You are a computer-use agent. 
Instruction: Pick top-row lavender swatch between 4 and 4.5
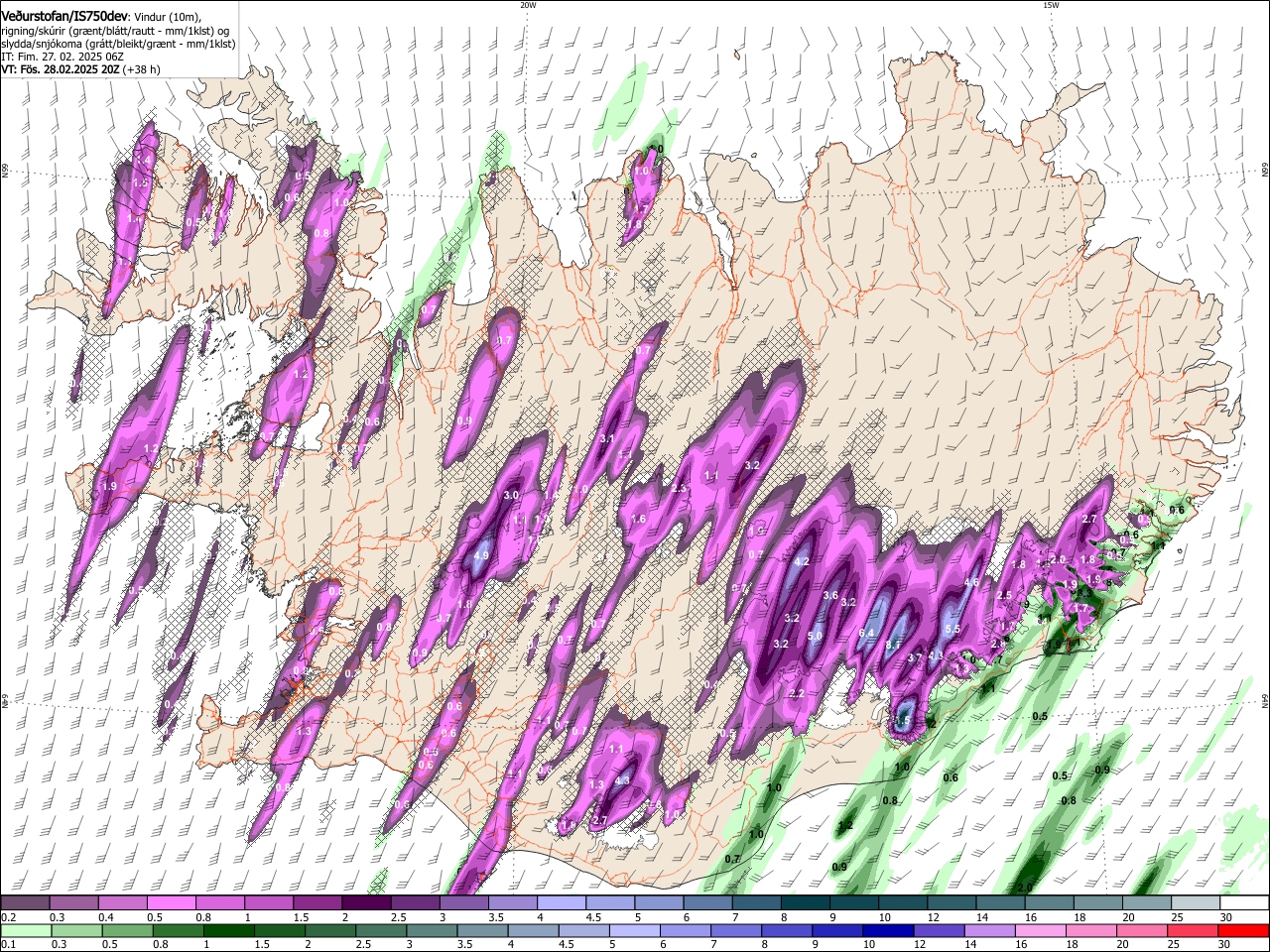point(562,903)
